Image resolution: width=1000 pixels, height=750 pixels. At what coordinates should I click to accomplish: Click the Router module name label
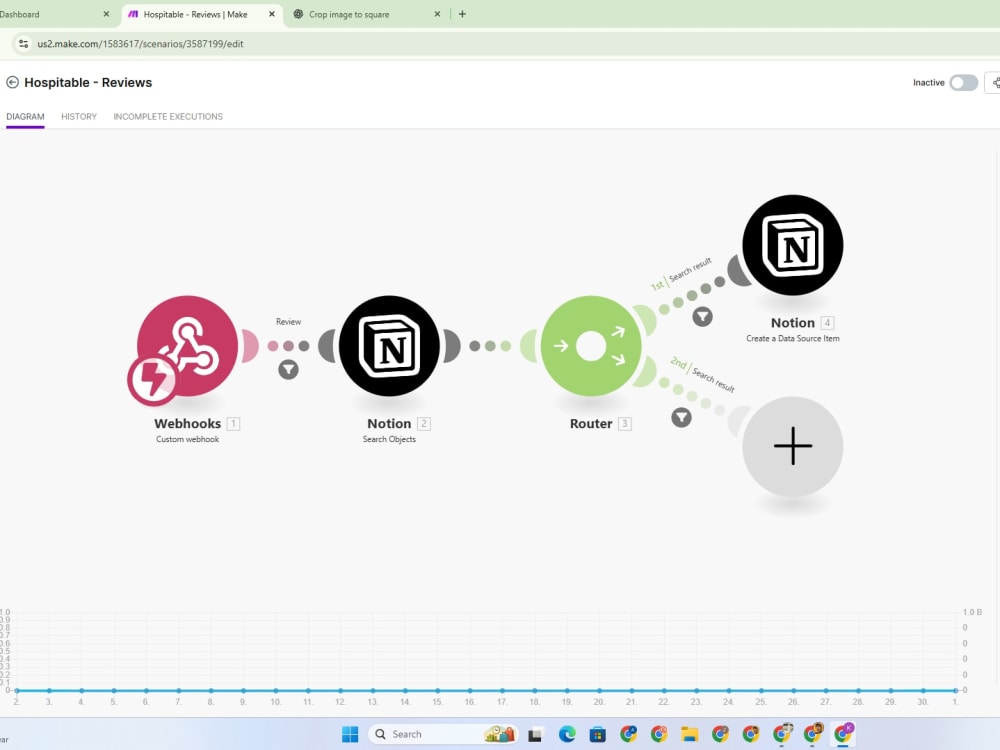point(591,423)
